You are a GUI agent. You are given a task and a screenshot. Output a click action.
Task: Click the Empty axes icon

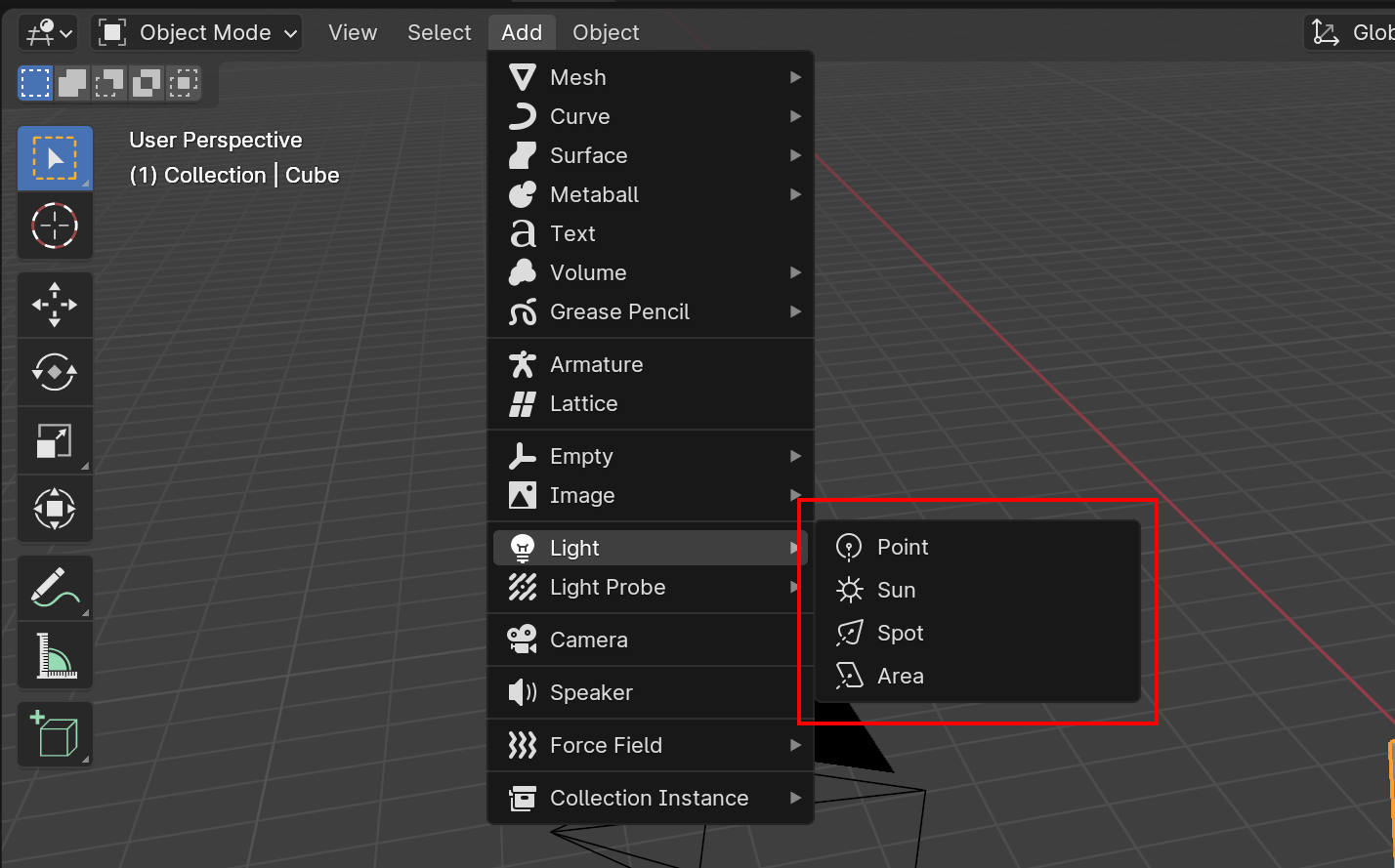[523, 456]
